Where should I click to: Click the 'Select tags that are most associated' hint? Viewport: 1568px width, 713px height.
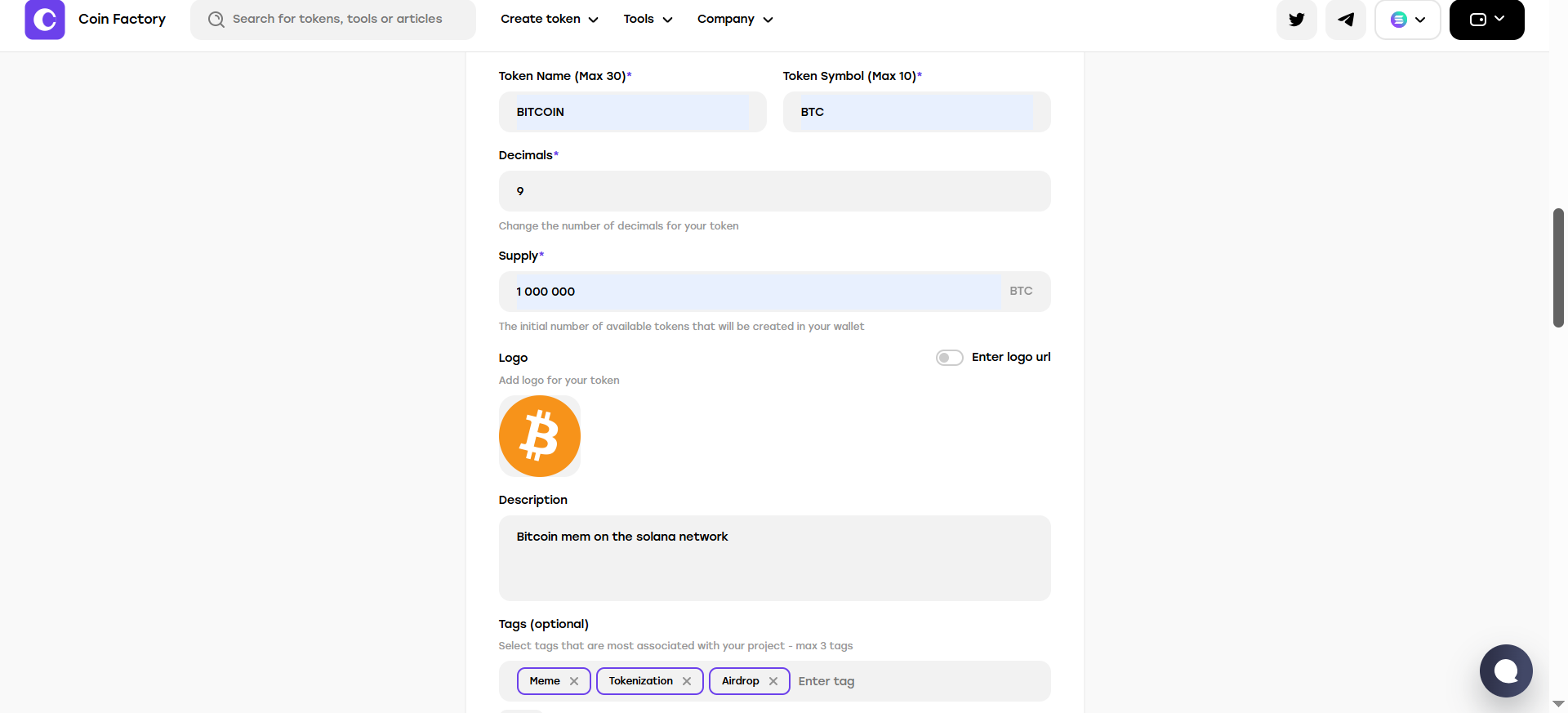pyautogui.click(x=676, y=646)
